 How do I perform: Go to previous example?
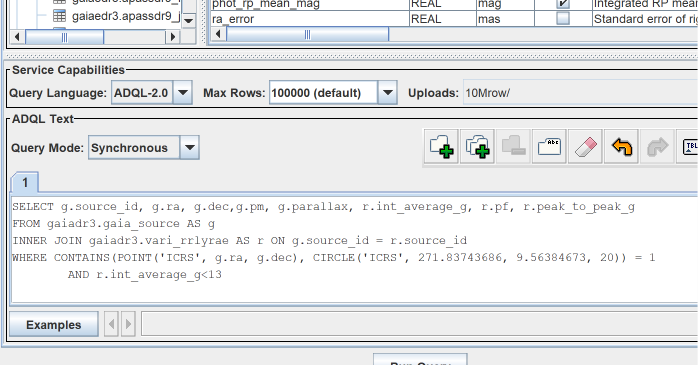(x=111, y=324)
